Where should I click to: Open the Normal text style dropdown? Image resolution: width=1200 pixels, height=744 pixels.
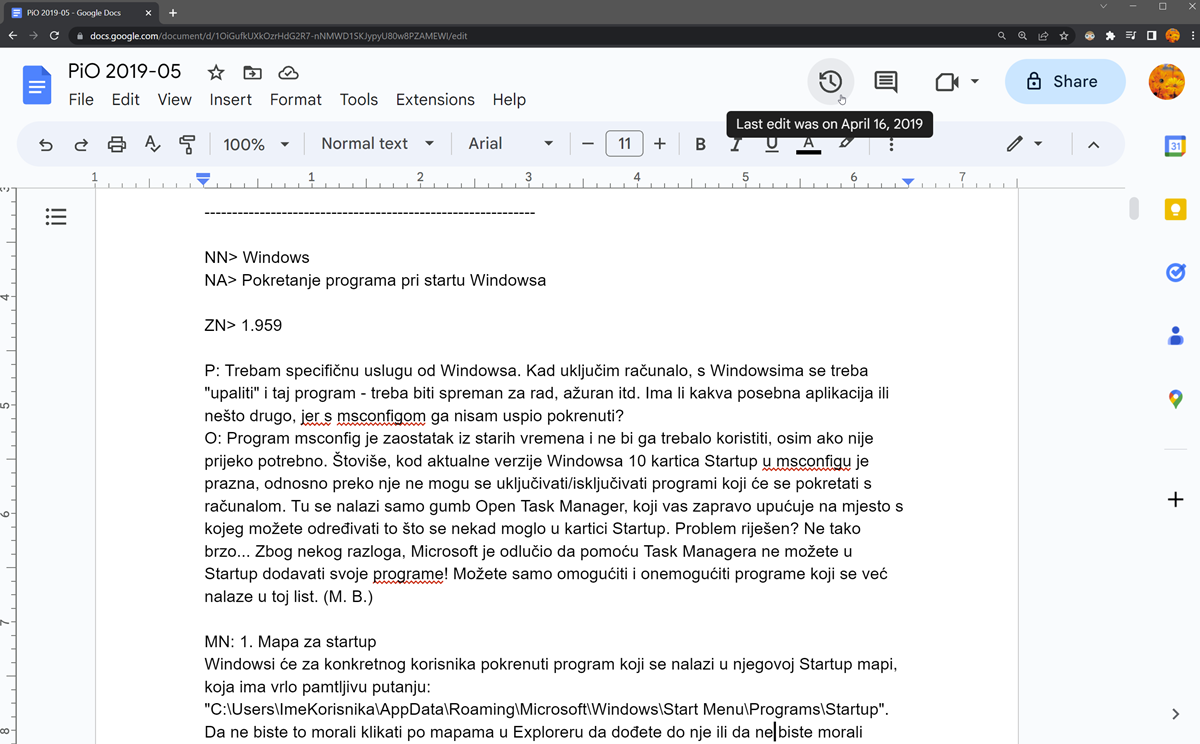(x=377, y=144)
